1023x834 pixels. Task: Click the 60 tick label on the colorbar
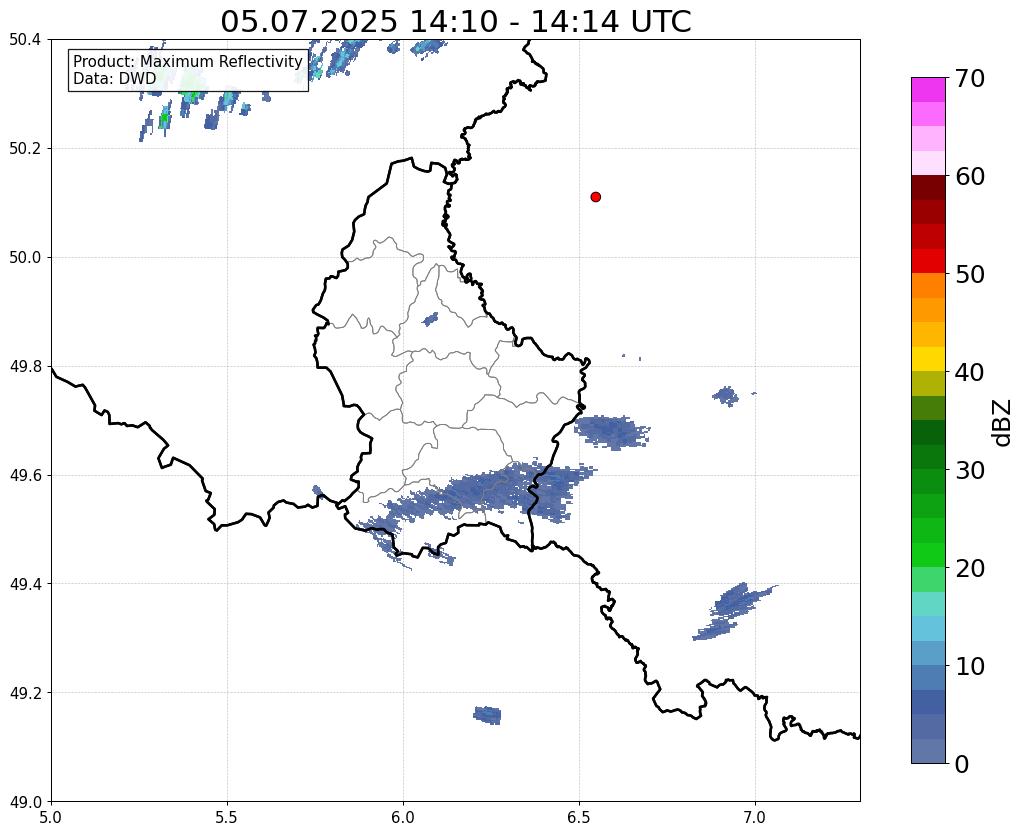(x=970, y=176)
